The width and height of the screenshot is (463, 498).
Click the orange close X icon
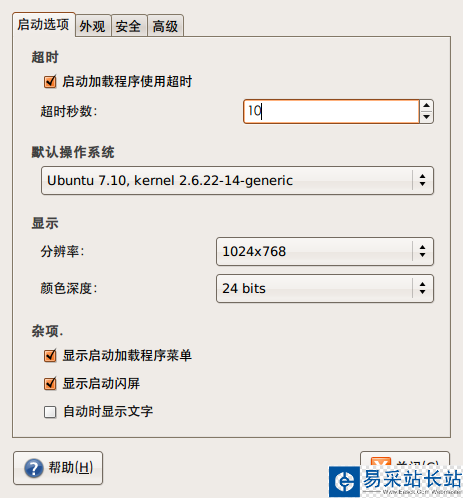pos(381,462)
